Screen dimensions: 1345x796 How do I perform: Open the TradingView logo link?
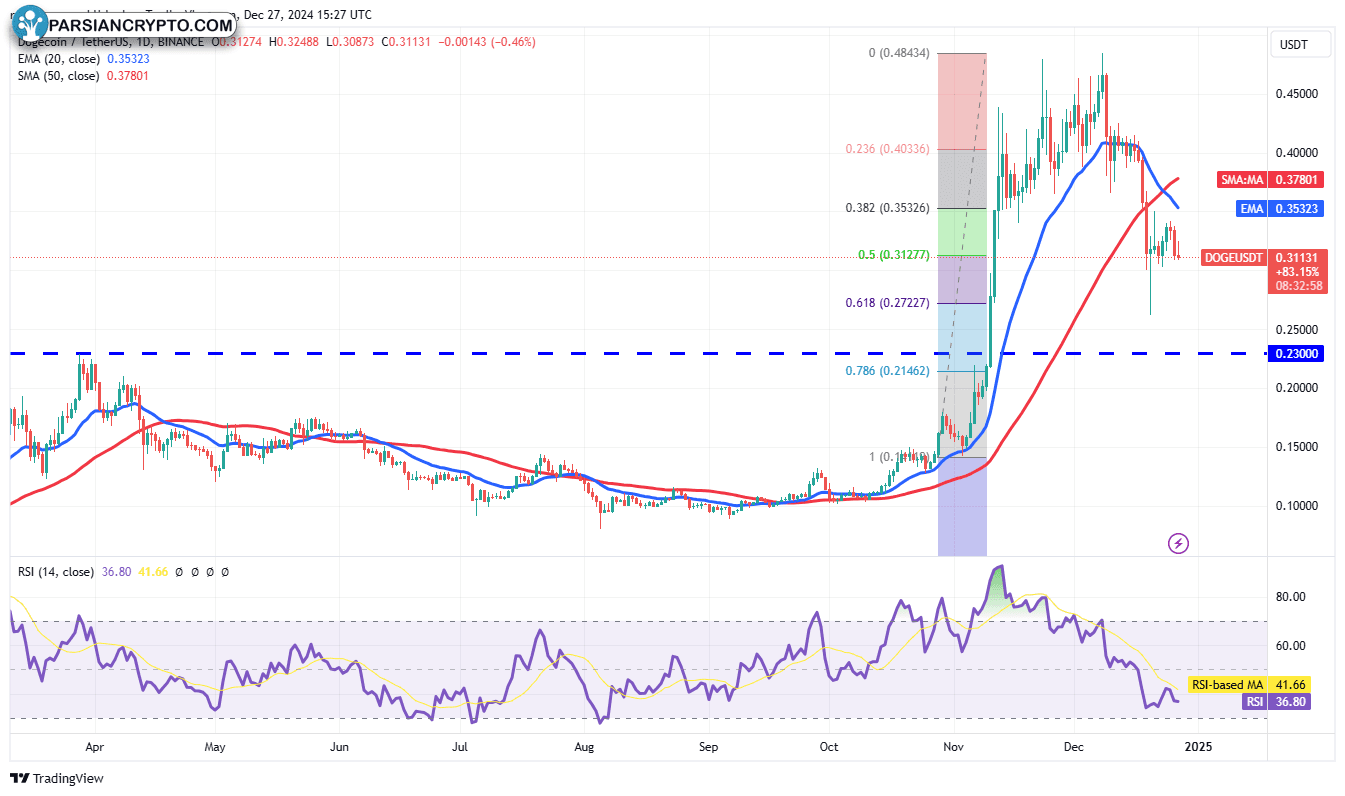[57, 778]
